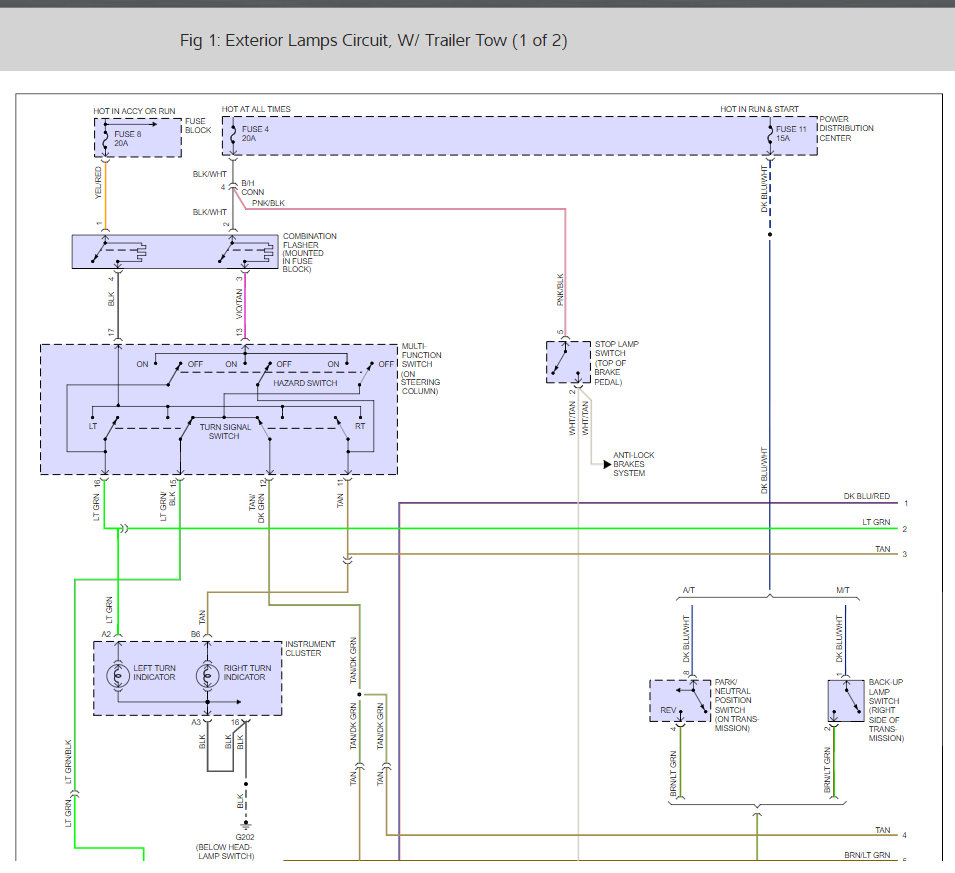Click the VIO/TAN wire label
Image resolution: width=955 pixels, height=873 pixels.
point(239,303)
